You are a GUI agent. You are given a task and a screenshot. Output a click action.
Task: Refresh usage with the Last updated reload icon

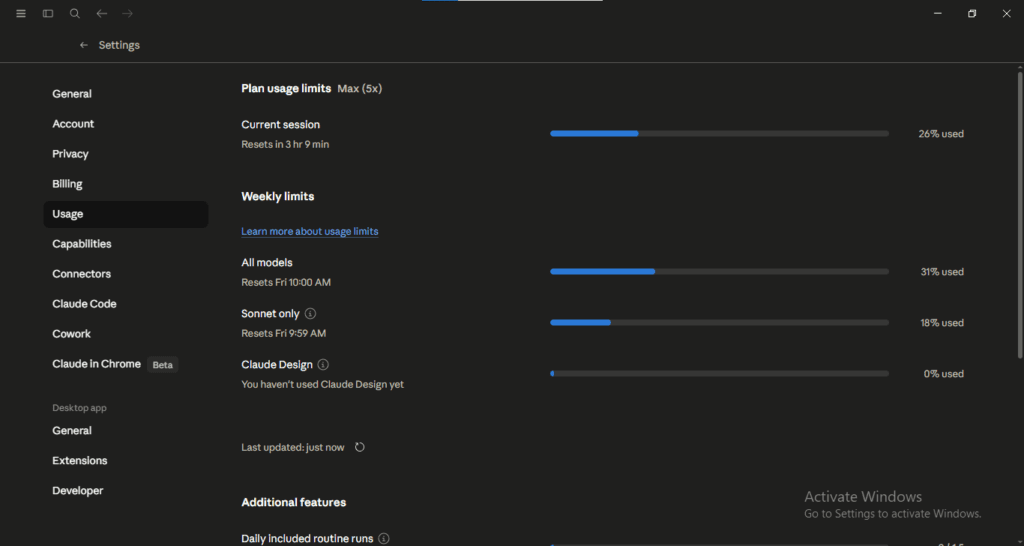click(360, 447)
